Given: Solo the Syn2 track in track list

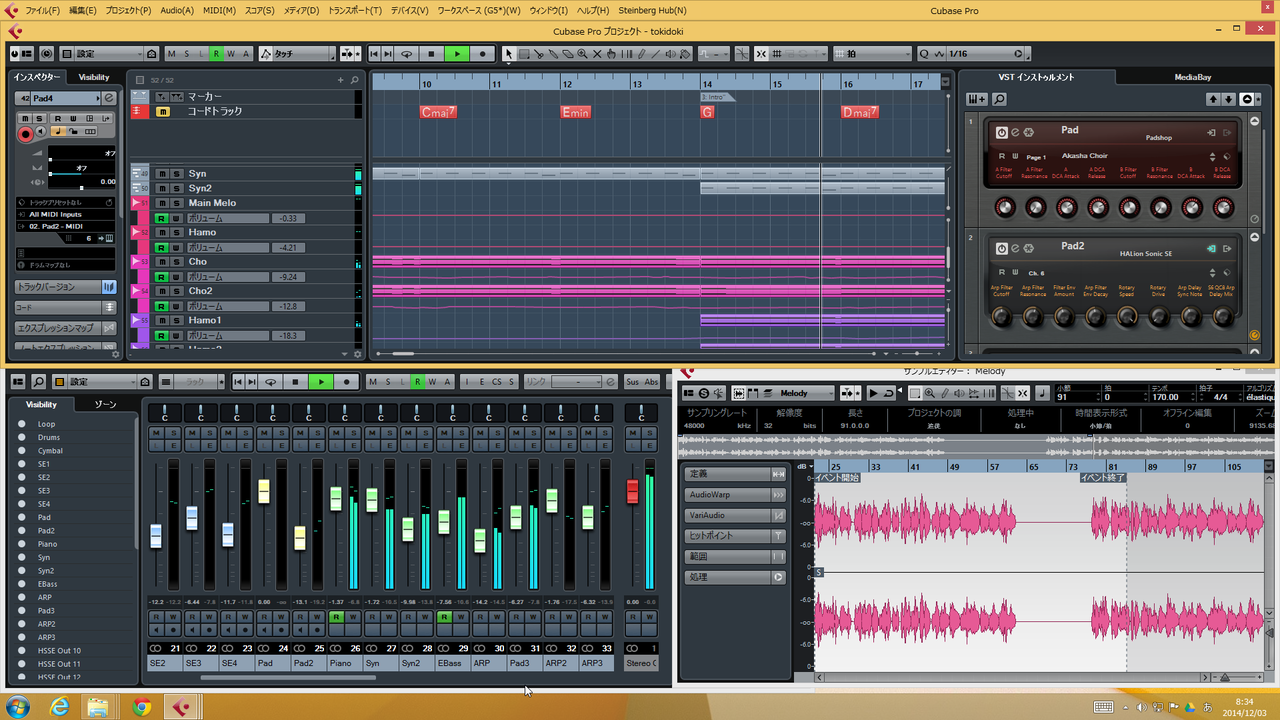Looking at the screenshot, I should 176,188.
